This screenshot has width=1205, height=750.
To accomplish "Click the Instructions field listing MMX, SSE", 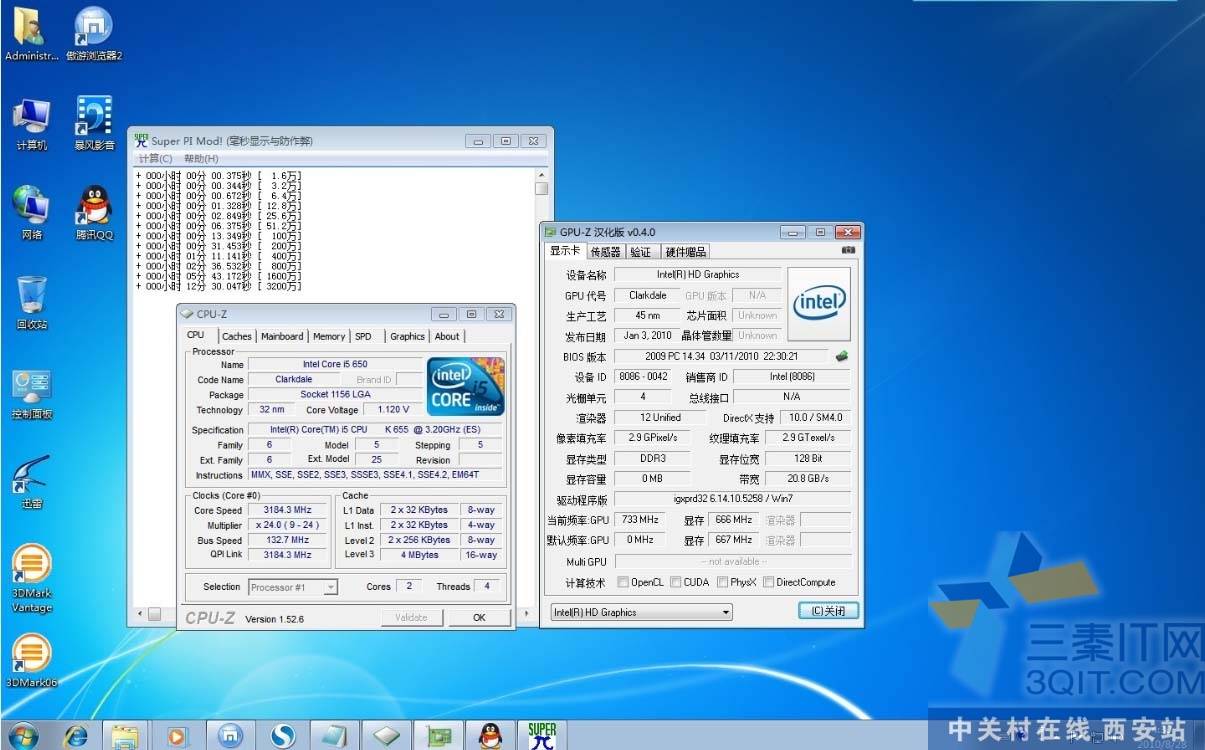I will [375, 475].
